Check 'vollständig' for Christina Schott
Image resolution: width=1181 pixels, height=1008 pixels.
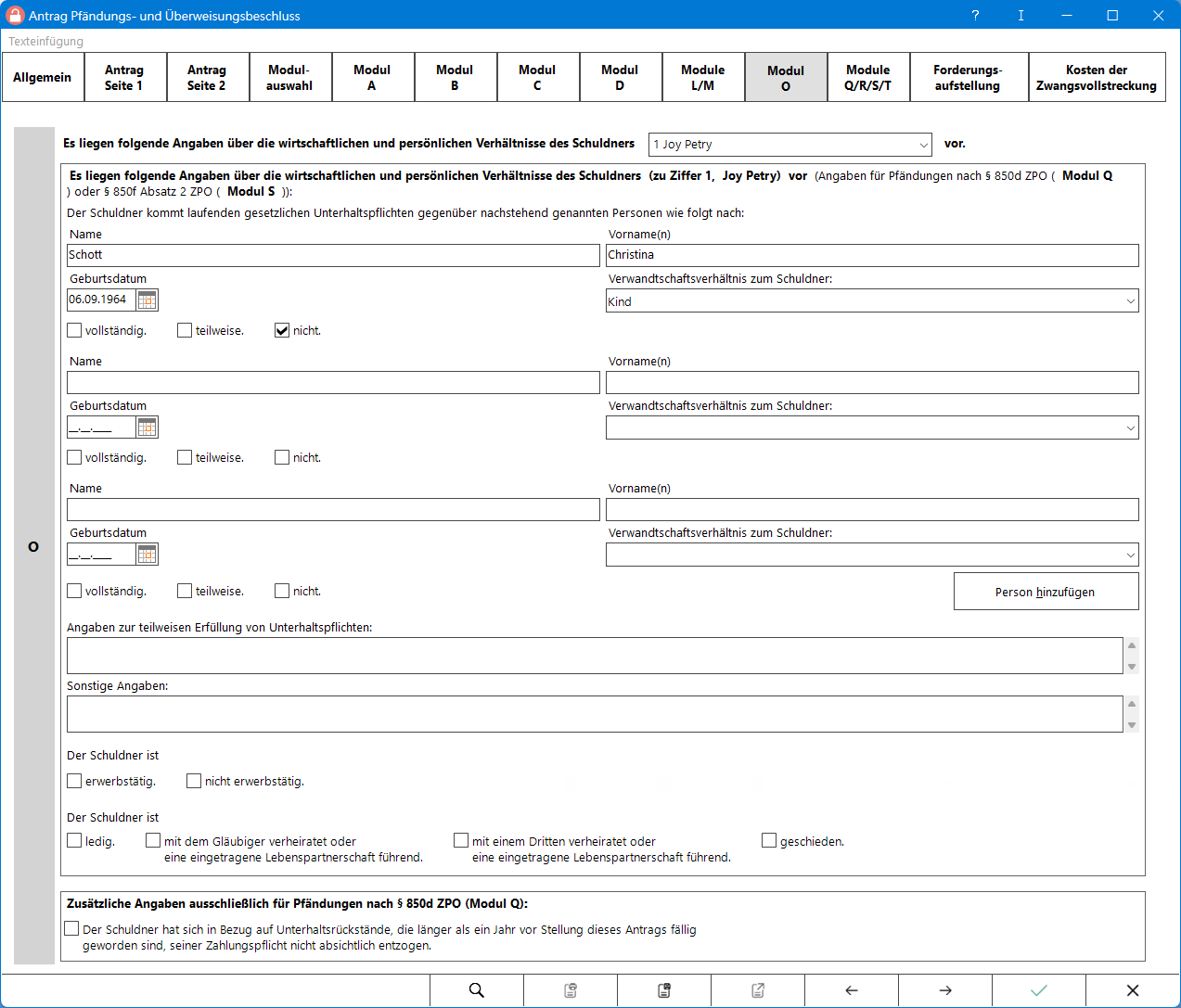click(74, 330)
